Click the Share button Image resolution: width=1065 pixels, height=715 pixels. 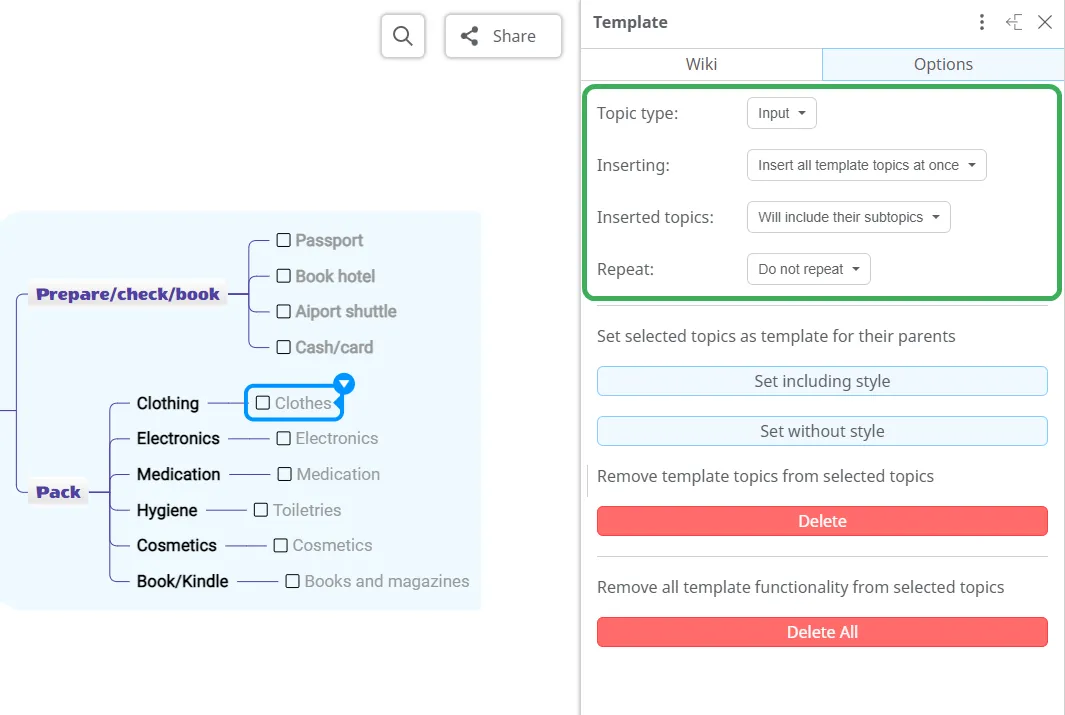(x=503, y=36)
